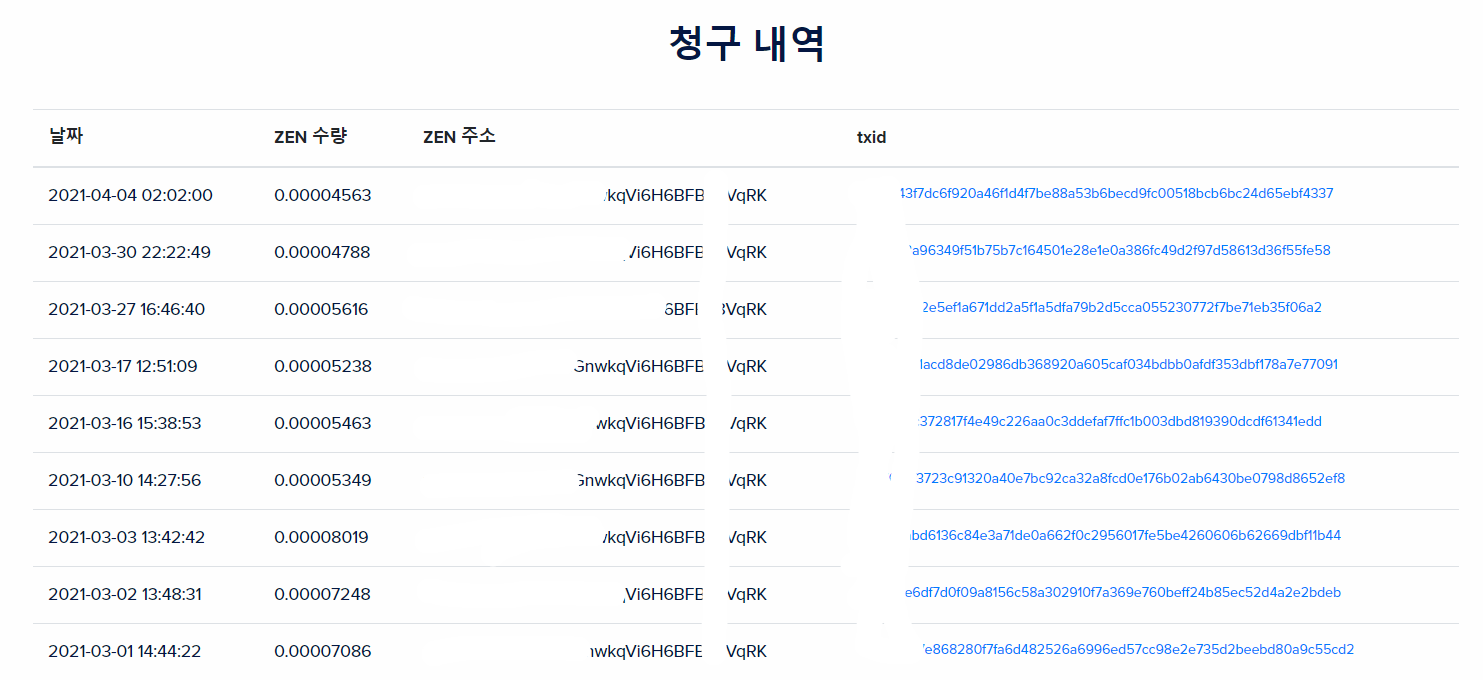
Task: Click the 날짜 column header
Action: (66, 137)
